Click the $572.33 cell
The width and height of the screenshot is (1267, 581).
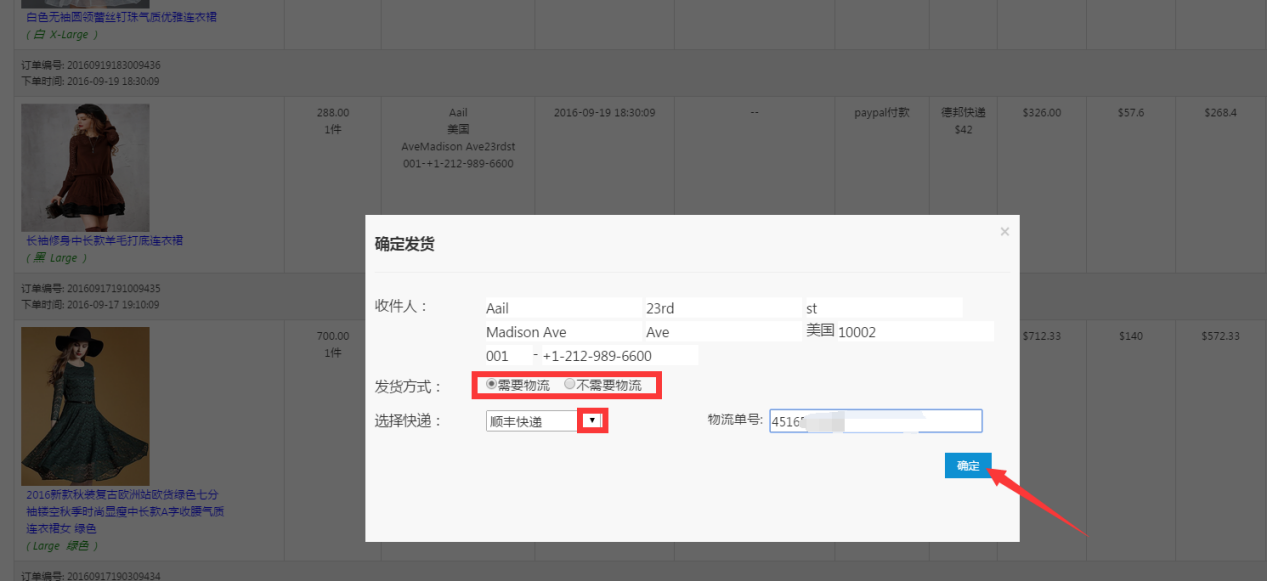tap(1220, 336)
